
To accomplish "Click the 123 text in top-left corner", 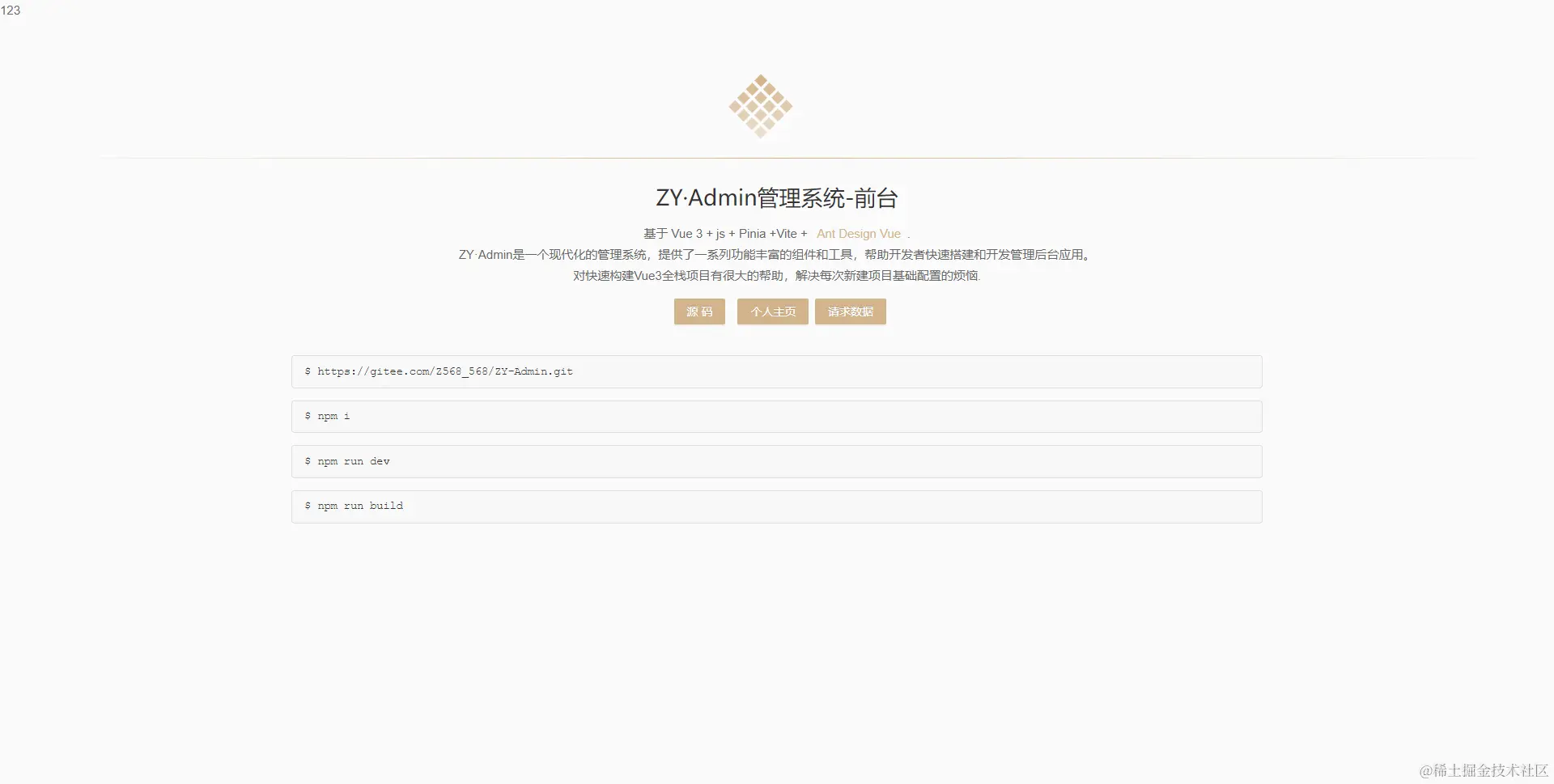I will pyautogui.click(x=11, y=11).
